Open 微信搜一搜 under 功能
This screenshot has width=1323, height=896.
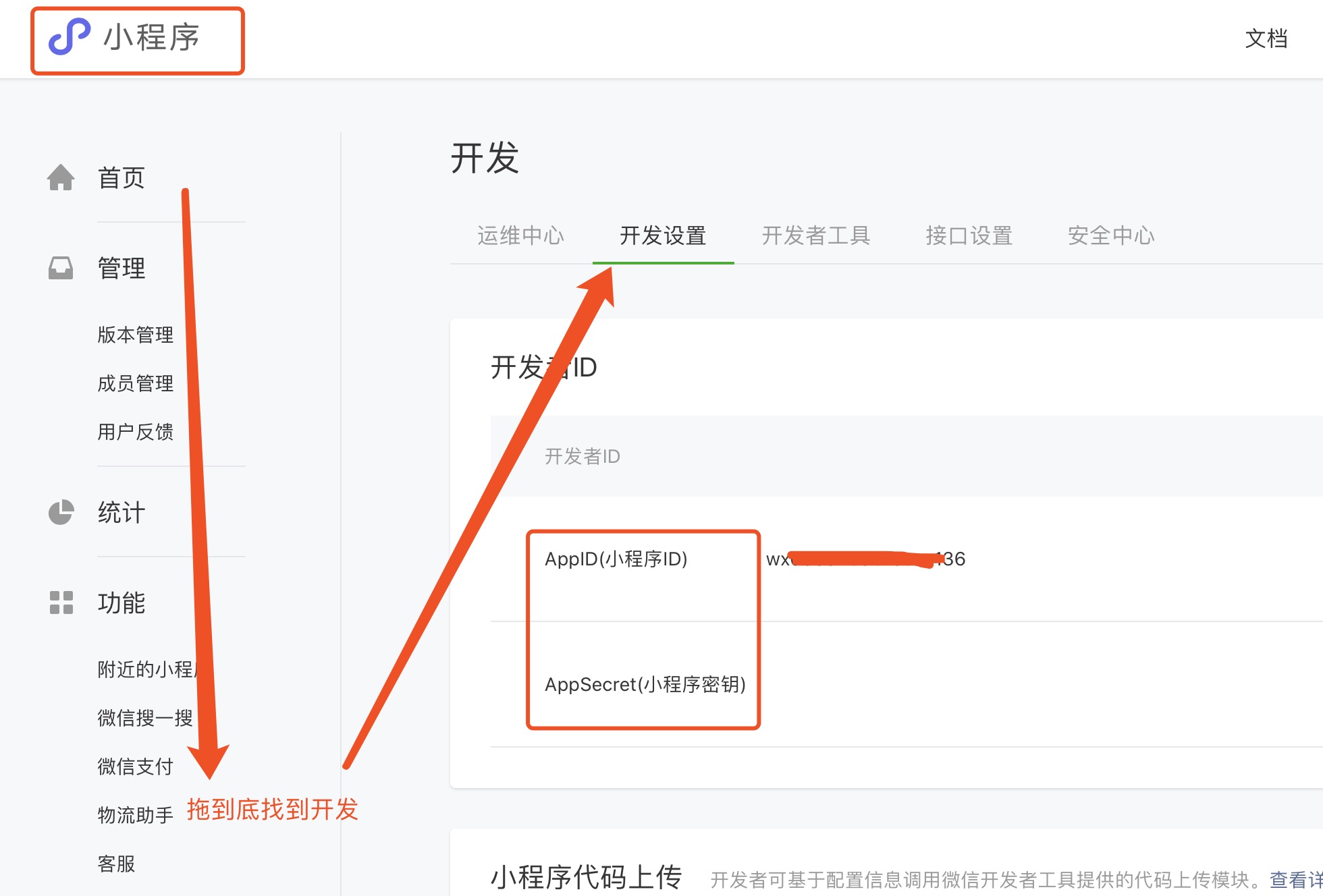tap(144, 718)
